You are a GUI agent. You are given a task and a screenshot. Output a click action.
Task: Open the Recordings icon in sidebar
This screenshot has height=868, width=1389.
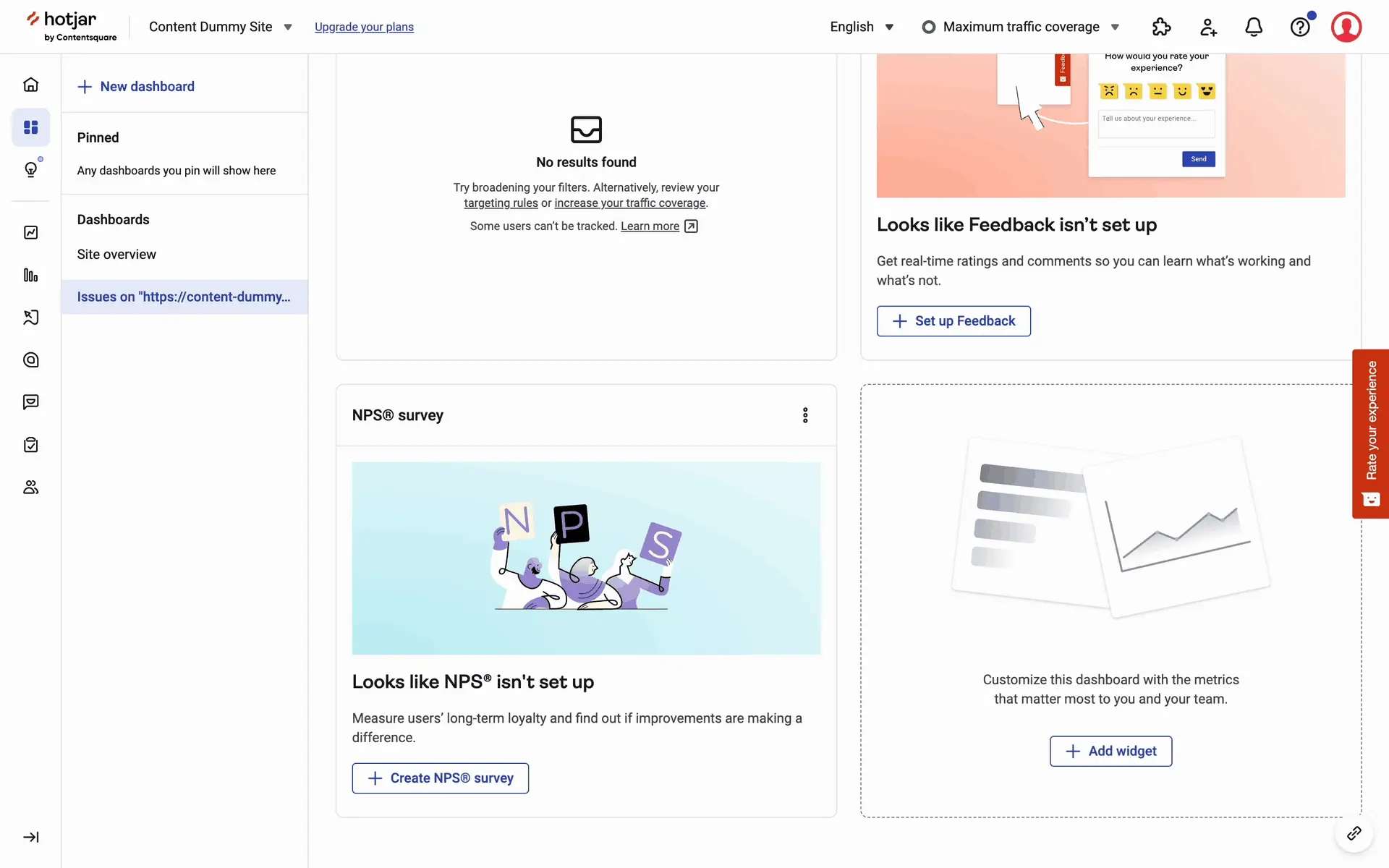point(30,318)
